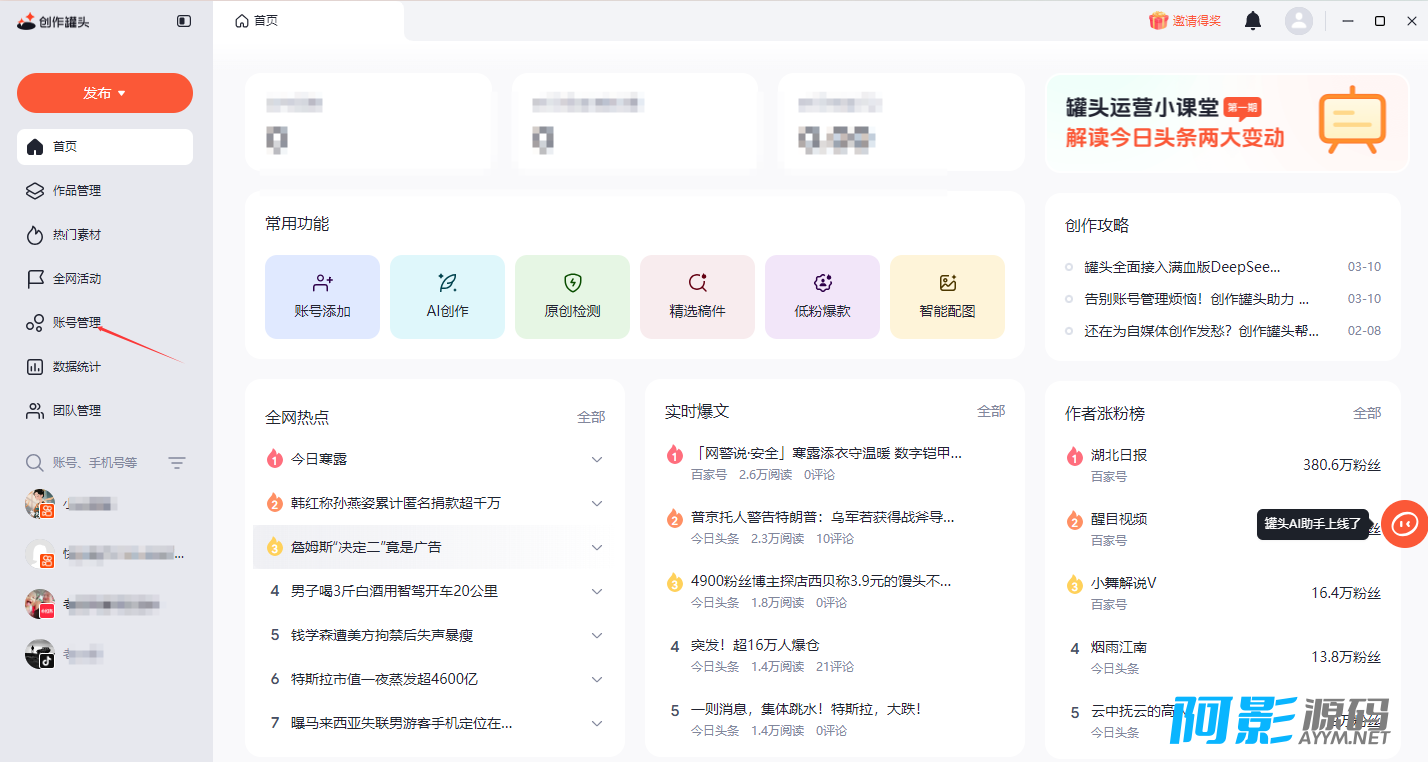This screenshot has height=762, width=1428.
Task: Open the 发布 dropdown button
Action: point(105,93)
